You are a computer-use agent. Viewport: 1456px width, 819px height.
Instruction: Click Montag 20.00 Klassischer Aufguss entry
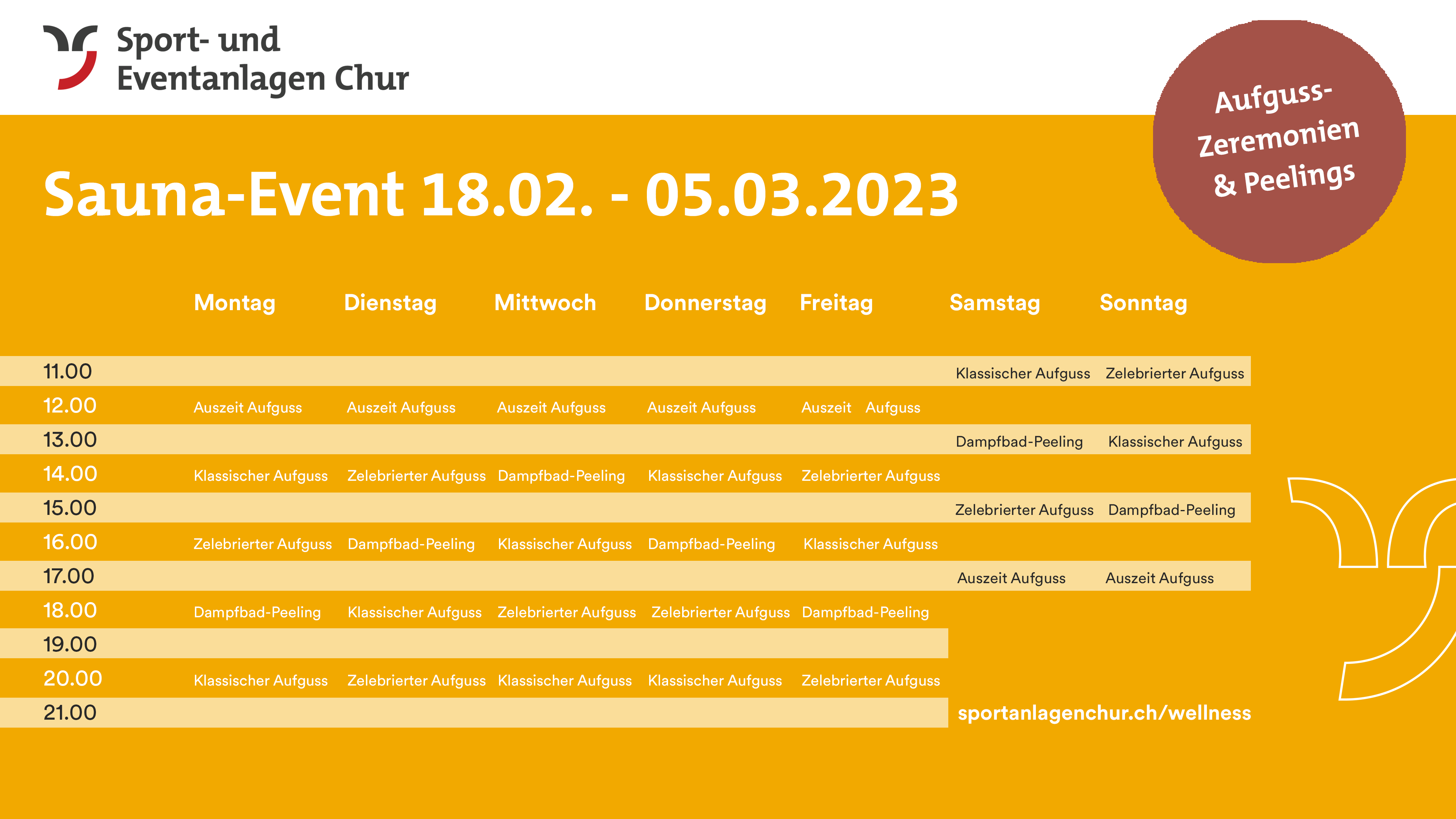coord(260,681)
